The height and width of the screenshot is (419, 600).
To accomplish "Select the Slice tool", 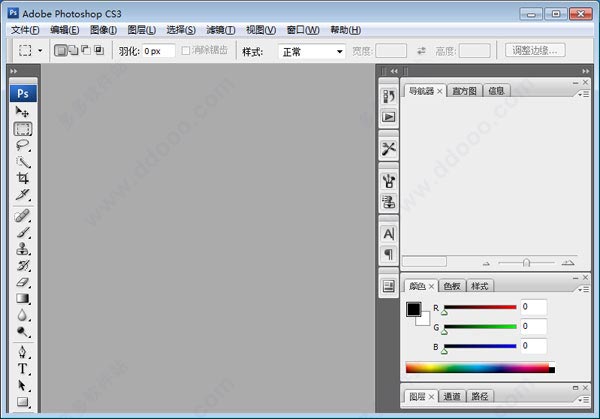I will pyautogui.click(x=23, y=195).
